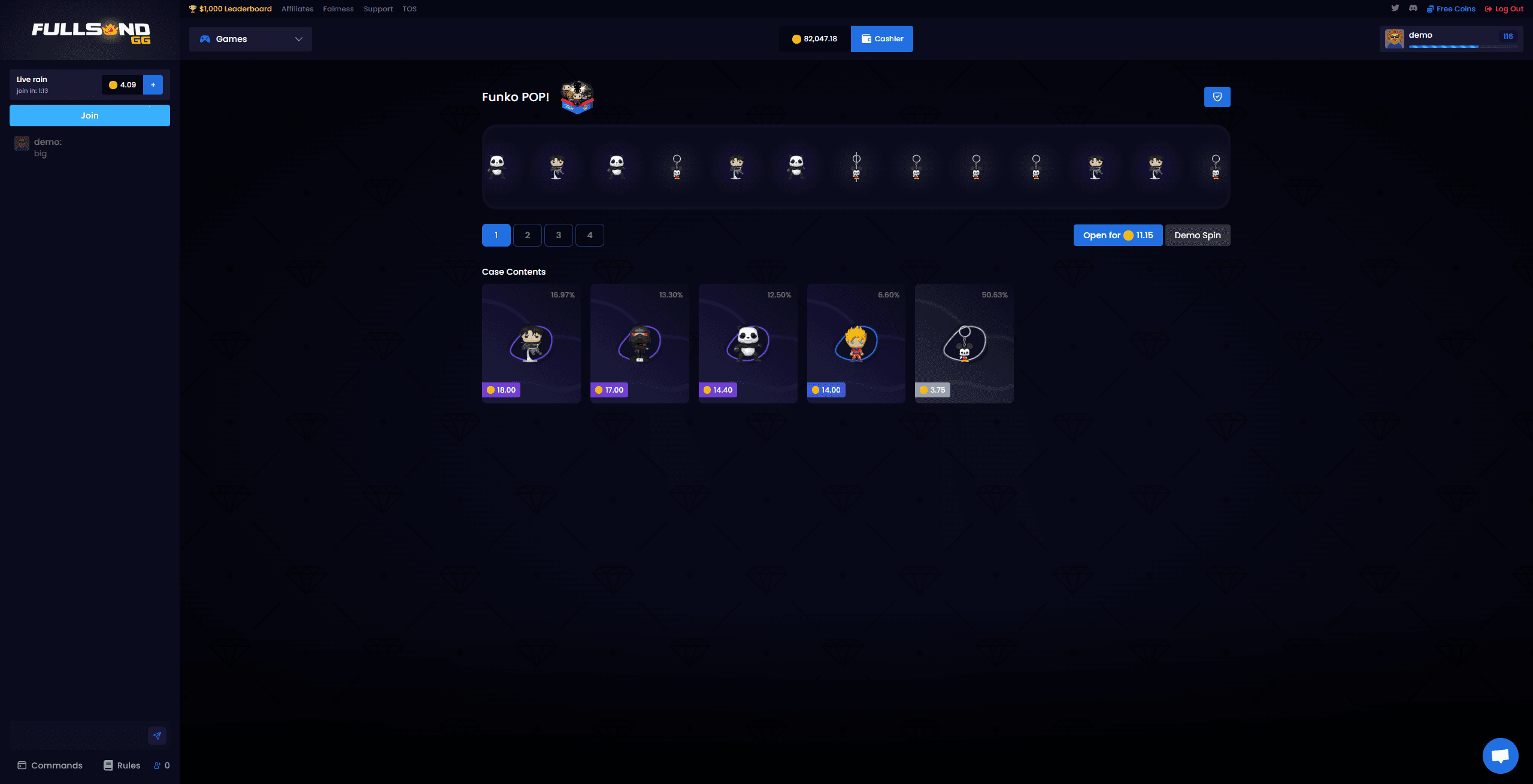Open the Fairness page link
The image size is (1533, 784).
[x=338, y=9]
